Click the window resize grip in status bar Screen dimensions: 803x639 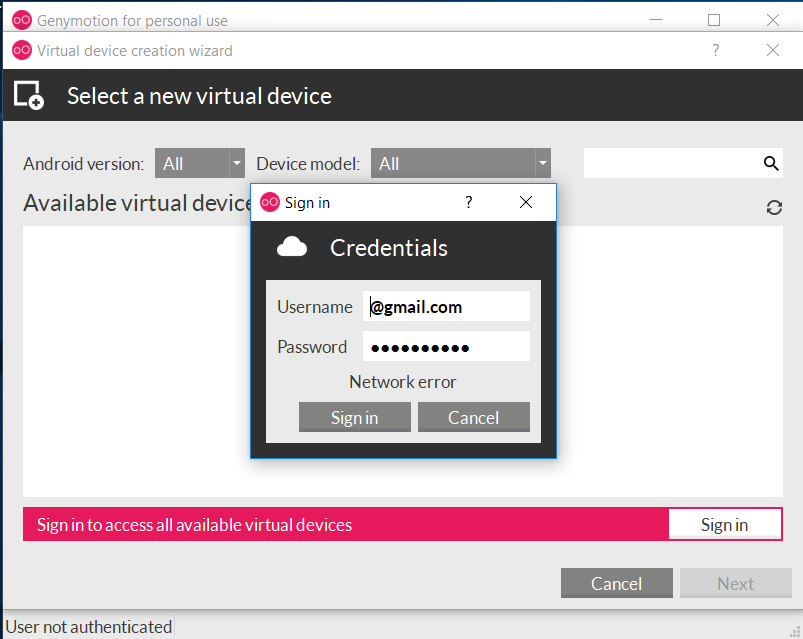(x=795, y=632)
